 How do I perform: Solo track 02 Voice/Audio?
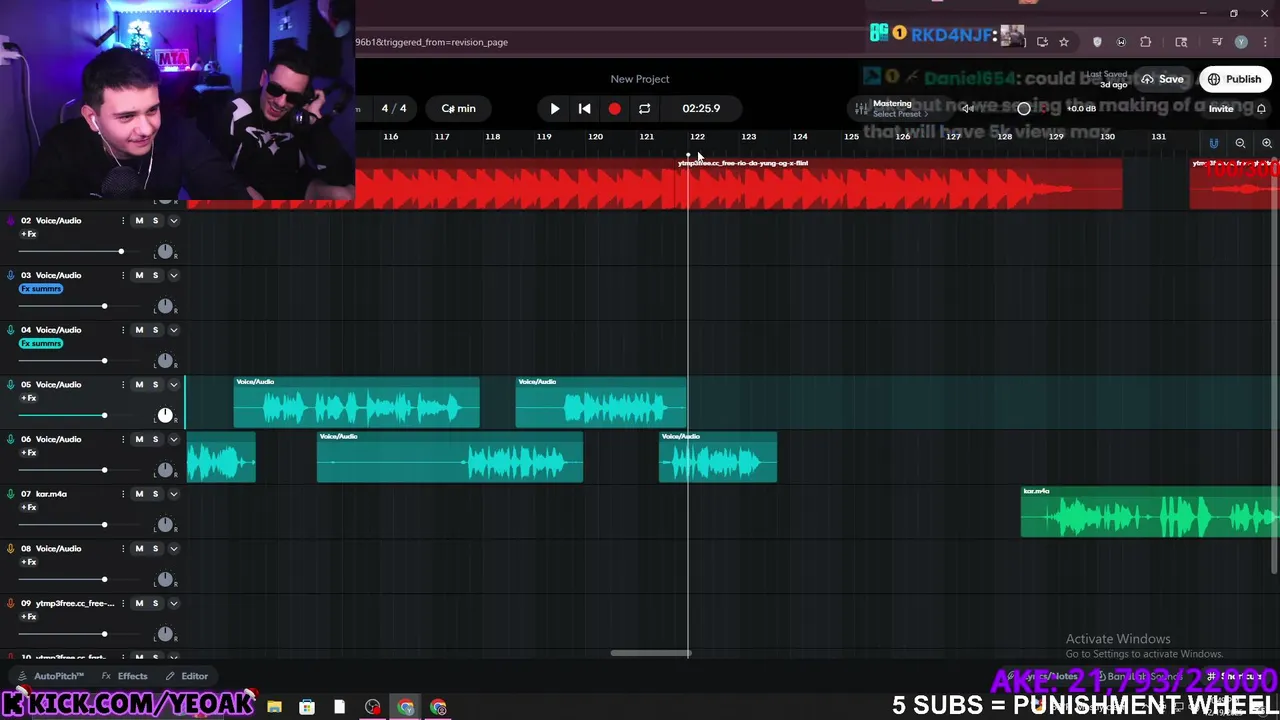click(155, 220)
